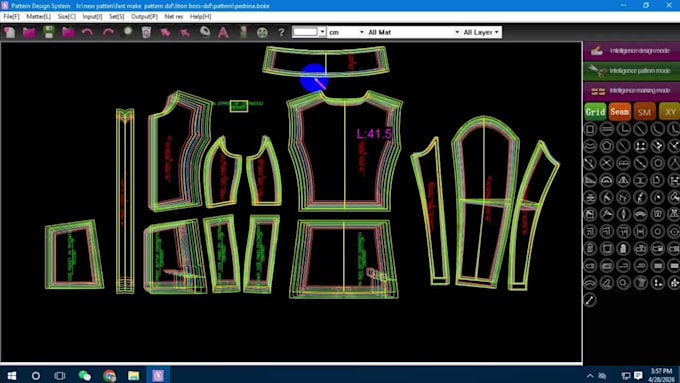Viewport: 680px width, 383px height.
Task: Toggle the SM button
Action: coord(644,112)
